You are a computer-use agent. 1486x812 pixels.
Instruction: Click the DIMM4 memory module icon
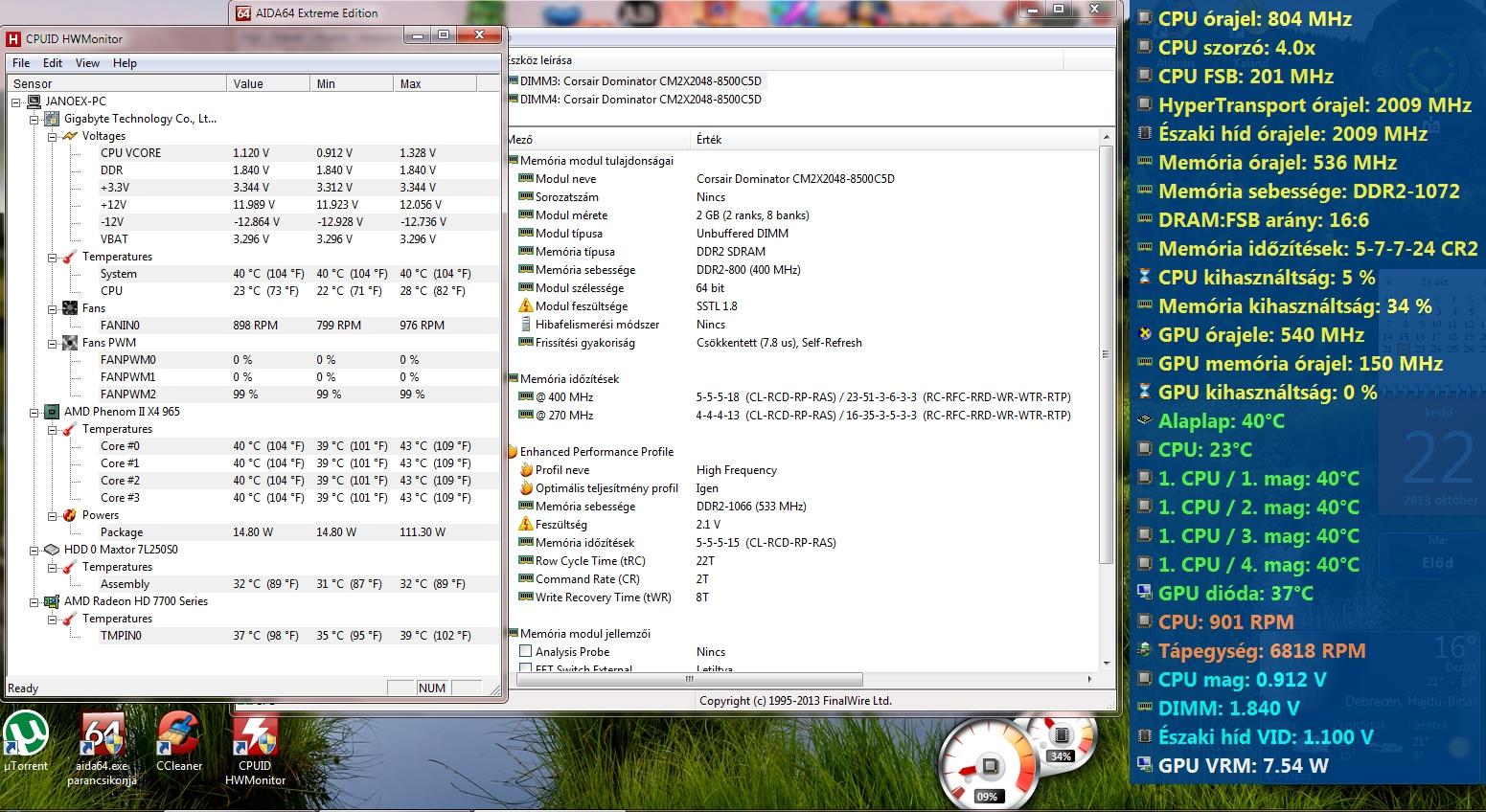(x=512, y=100)
